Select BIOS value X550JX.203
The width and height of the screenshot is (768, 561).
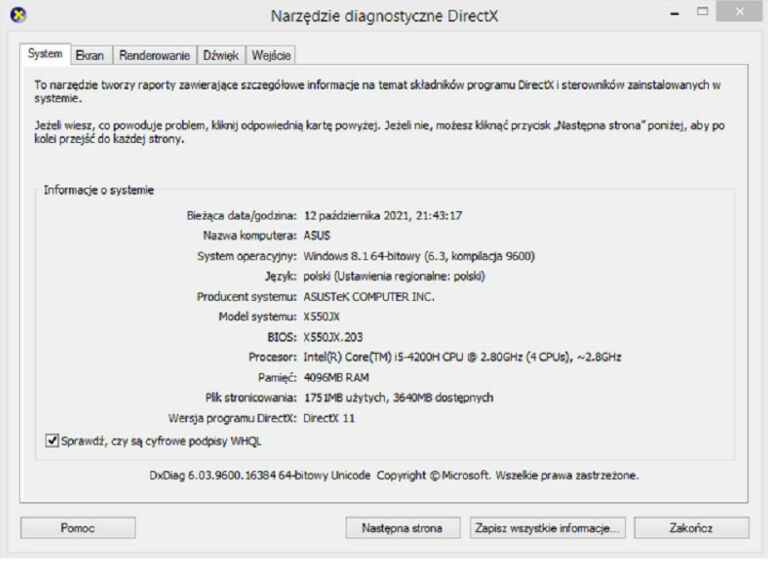[x=333, y=337]
